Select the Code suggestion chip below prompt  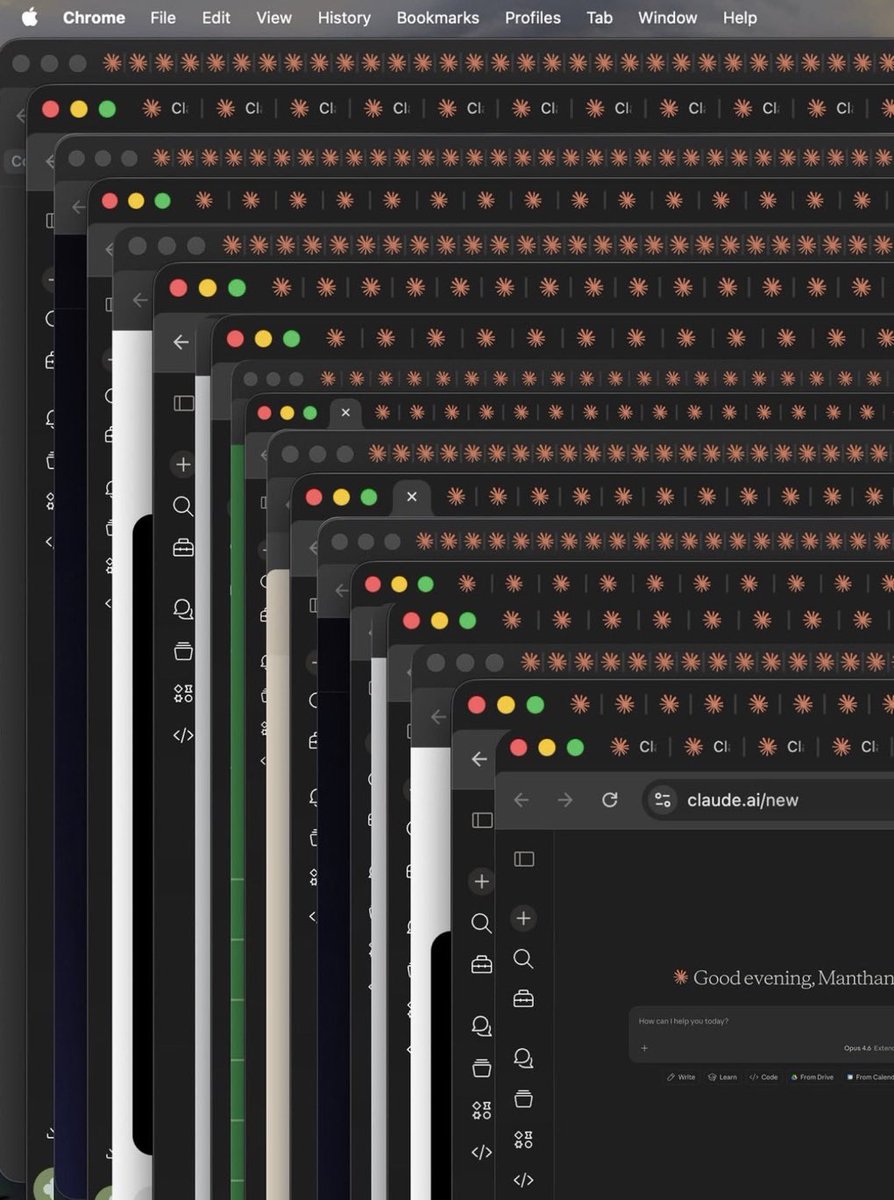coord(763,1077)
